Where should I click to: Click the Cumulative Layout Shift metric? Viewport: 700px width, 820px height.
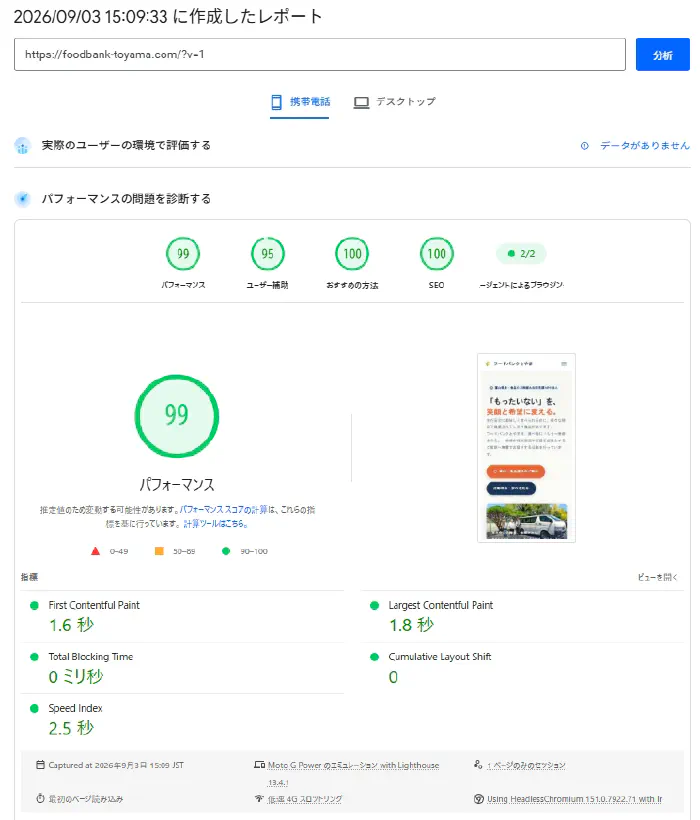(522, 668)
